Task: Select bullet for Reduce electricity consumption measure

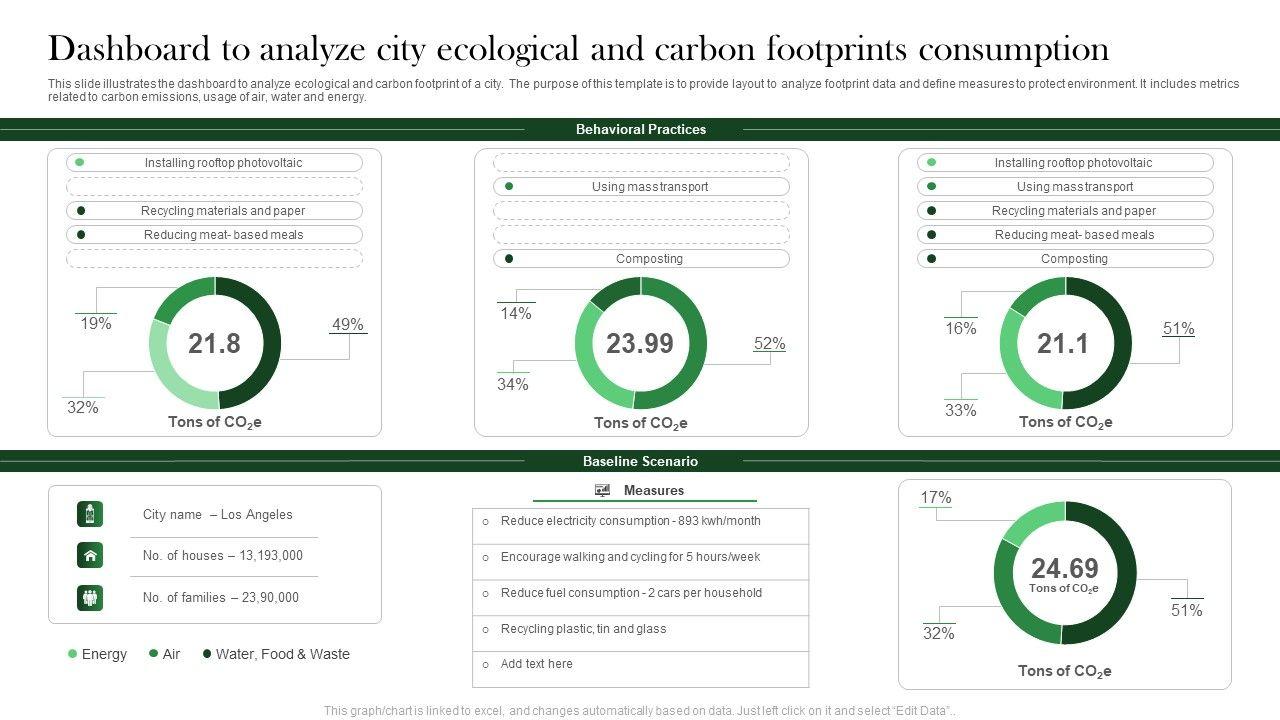Action: (x=486, y=522)
